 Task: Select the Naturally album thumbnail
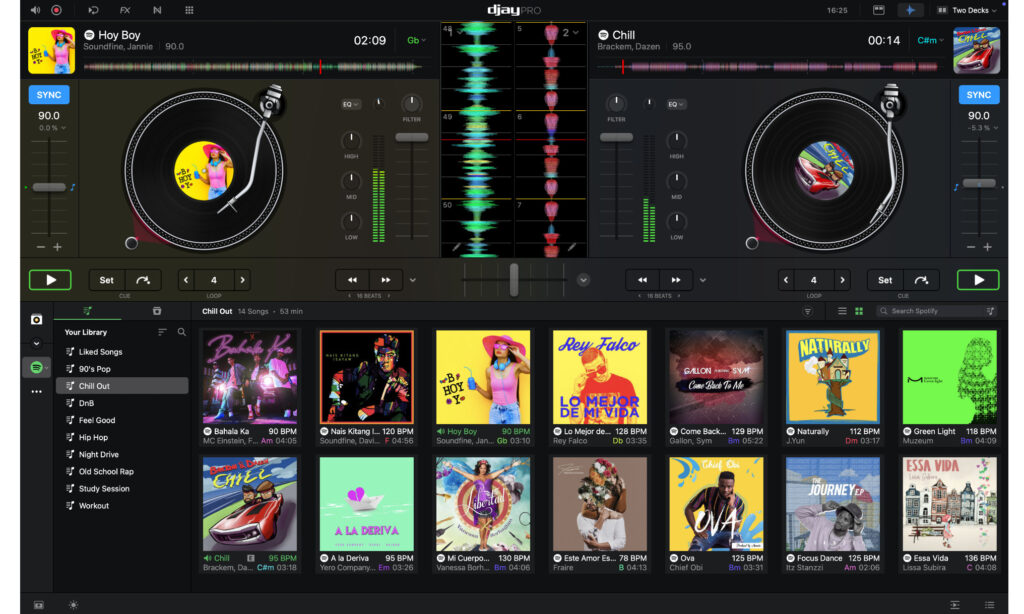[x=833, y=377]
